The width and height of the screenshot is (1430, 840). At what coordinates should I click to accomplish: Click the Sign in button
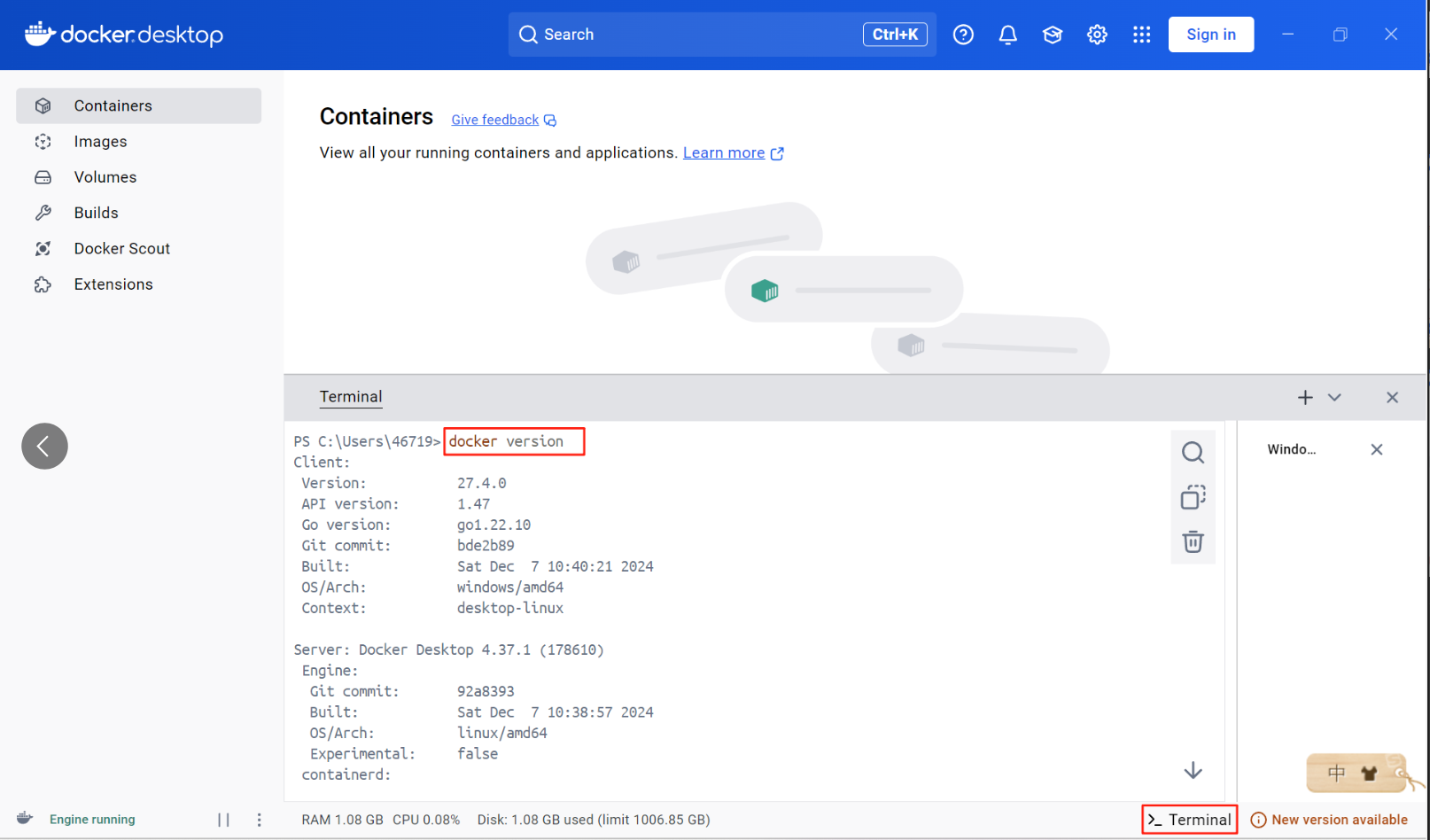(x=1210, y=35)
